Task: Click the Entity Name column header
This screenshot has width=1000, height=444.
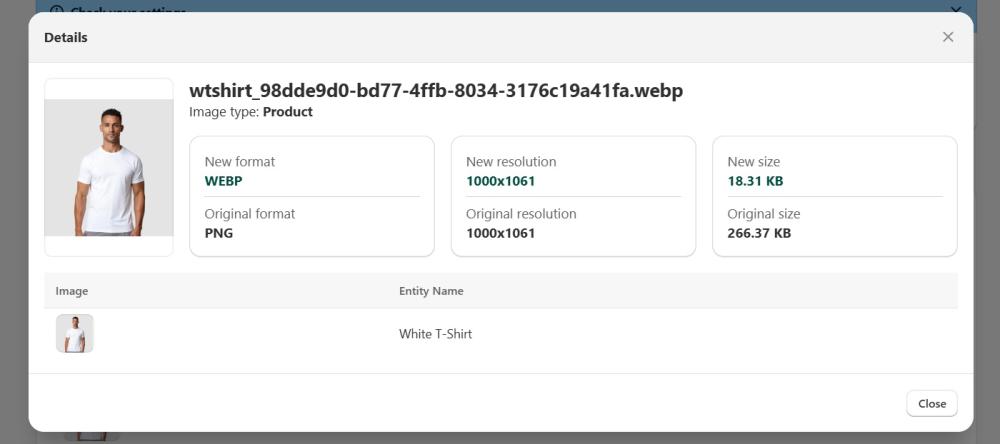Action: [431, 291]
